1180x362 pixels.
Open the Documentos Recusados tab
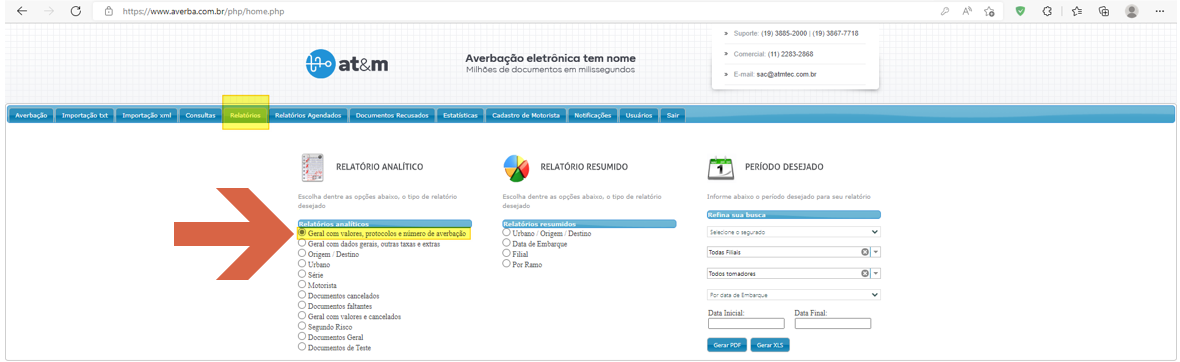click(x=392, y=115)
